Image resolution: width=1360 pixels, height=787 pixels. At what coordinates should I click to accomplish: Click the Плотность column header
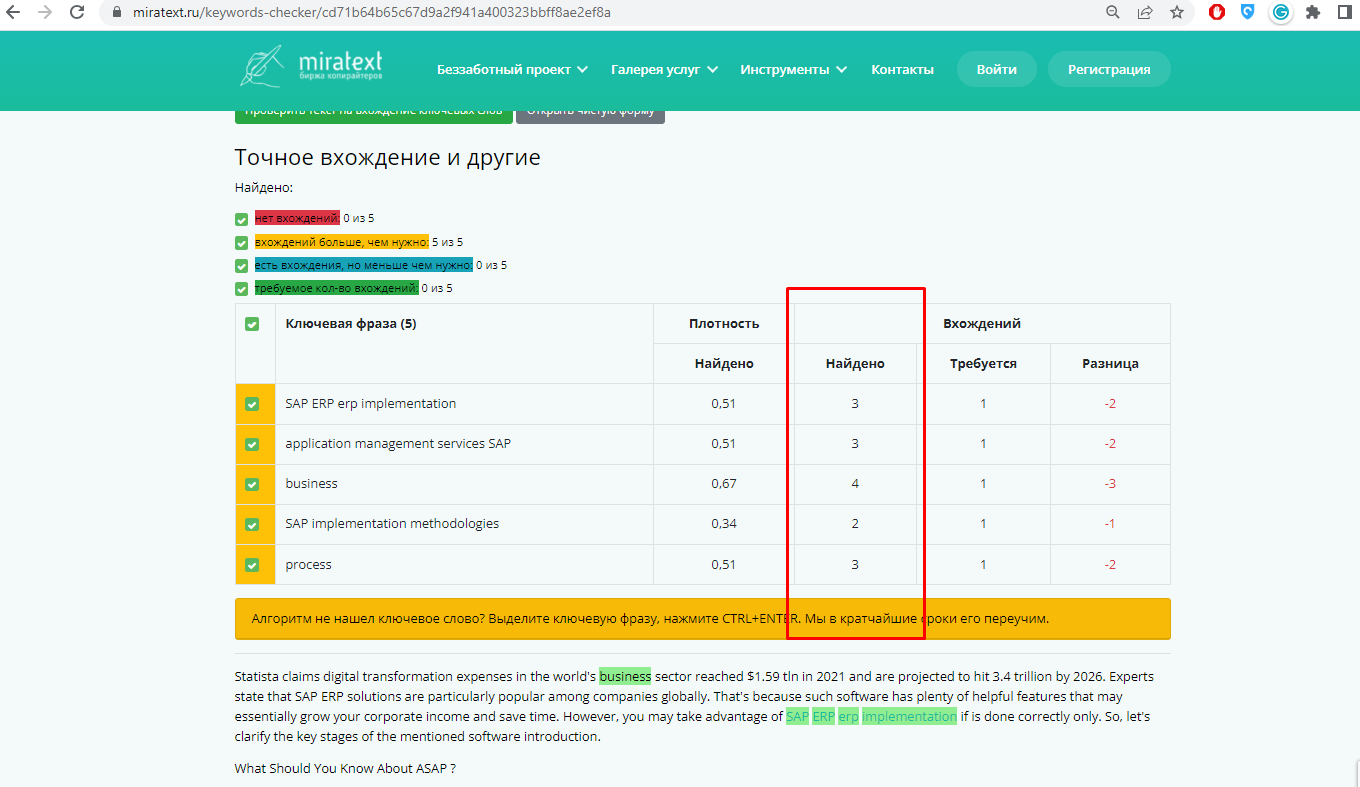724,323
